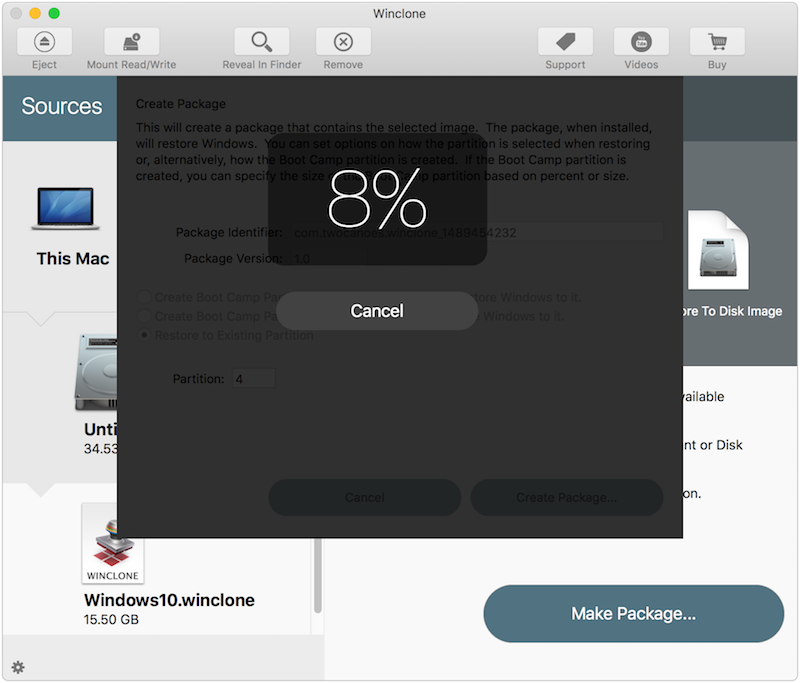Image resolution: width=800 pixels, height=683 pixels.
Task: Click the Sources list scrollbar
Action: tap(318, 574)
